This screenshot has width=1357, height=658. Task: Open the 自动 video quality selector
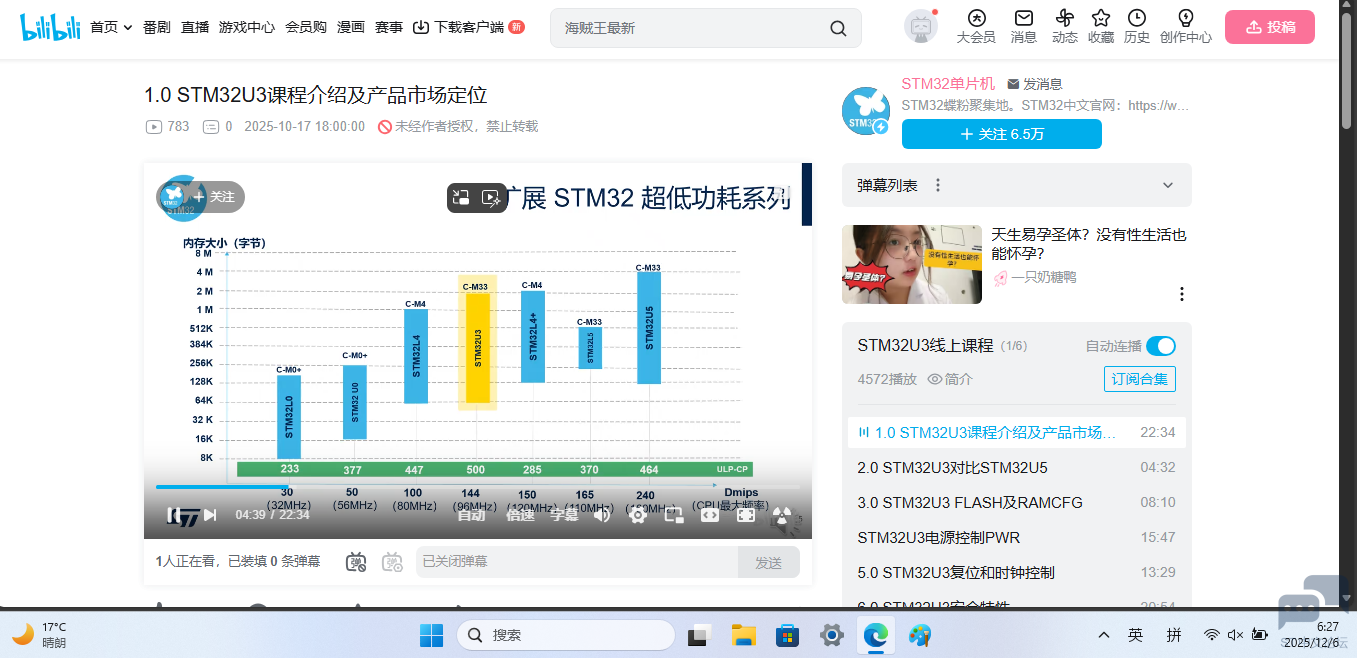tap(471, 515)
